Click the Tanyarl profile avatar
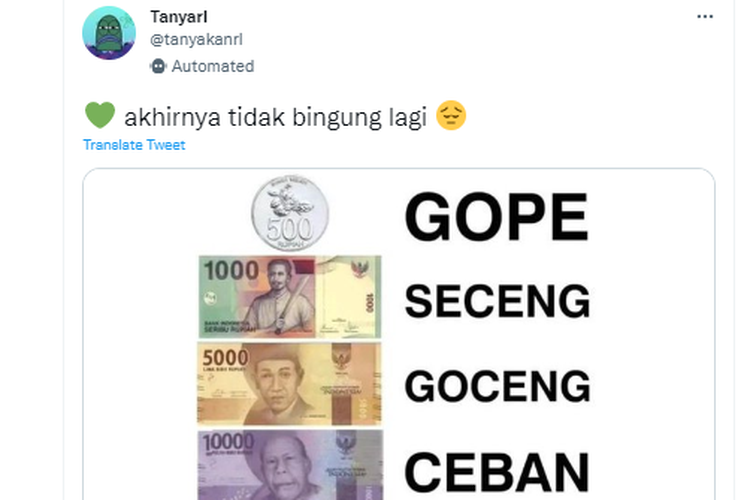Screen dimensions: 750x500 (109, 33)
